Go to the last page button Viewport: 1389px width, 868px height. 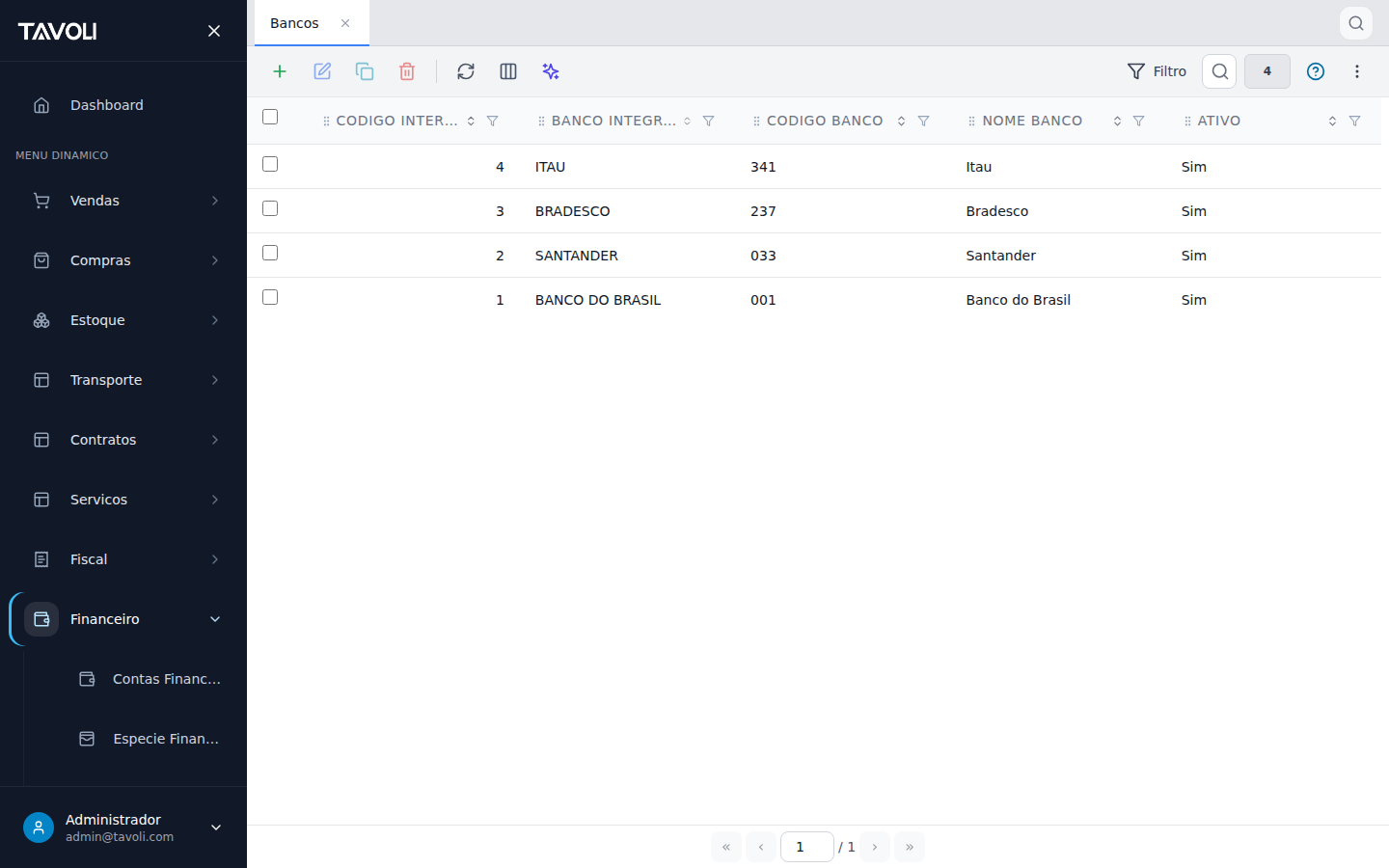(x=910, y=847)
